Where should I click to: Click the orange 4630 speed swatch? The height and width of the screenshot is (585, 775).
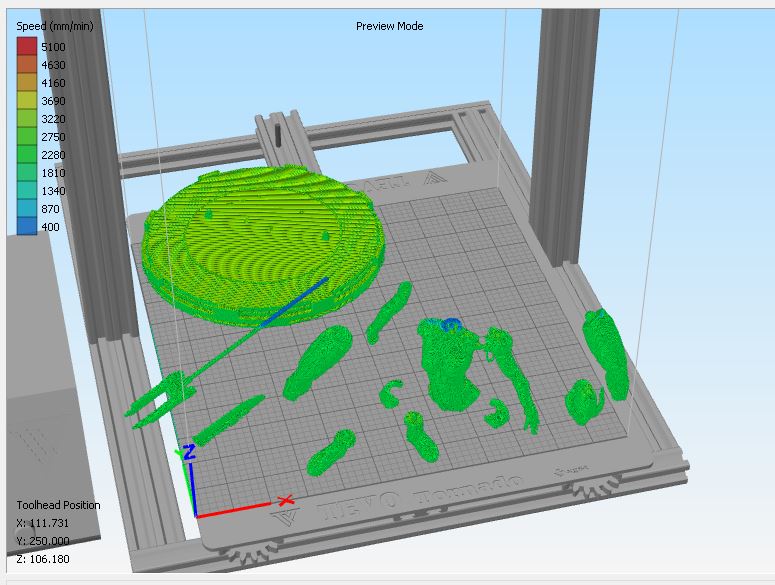point(26,65)
